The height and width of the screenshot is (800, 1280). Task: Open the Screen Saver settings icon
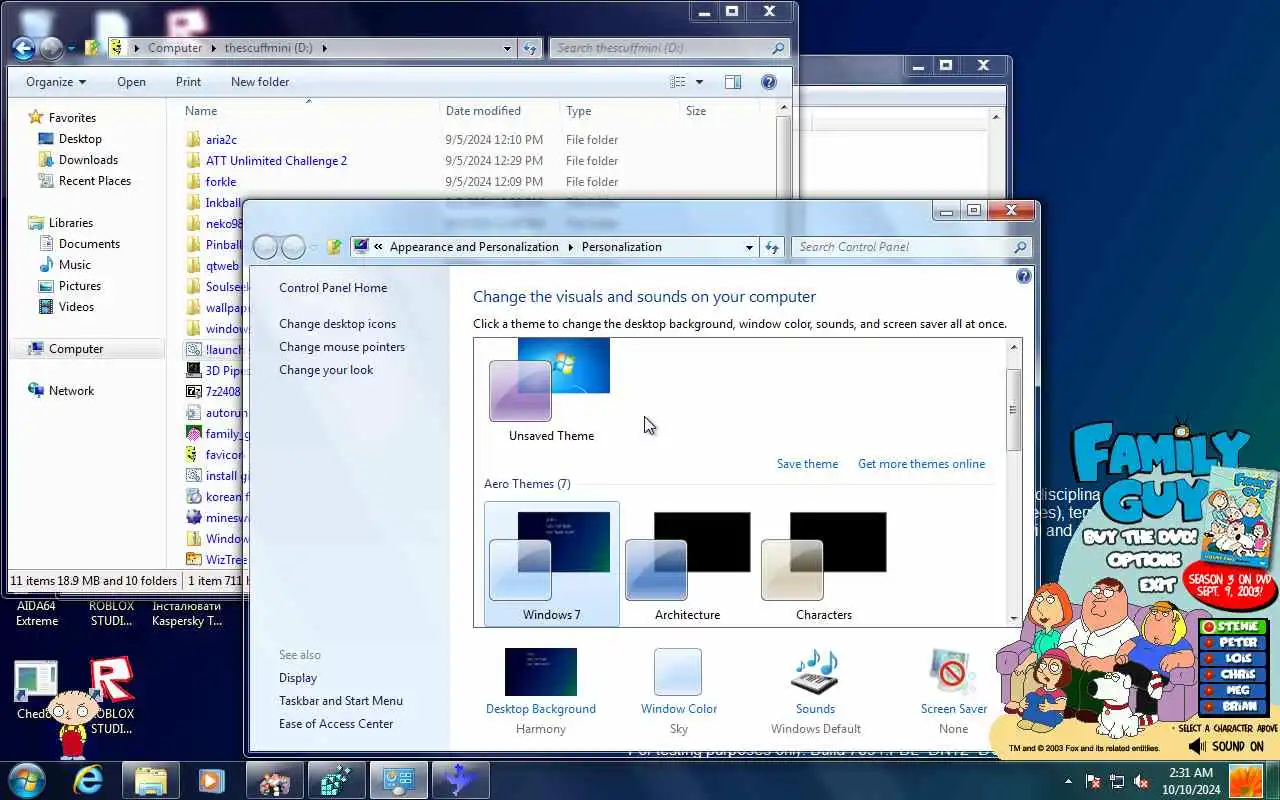pos(953,672)
